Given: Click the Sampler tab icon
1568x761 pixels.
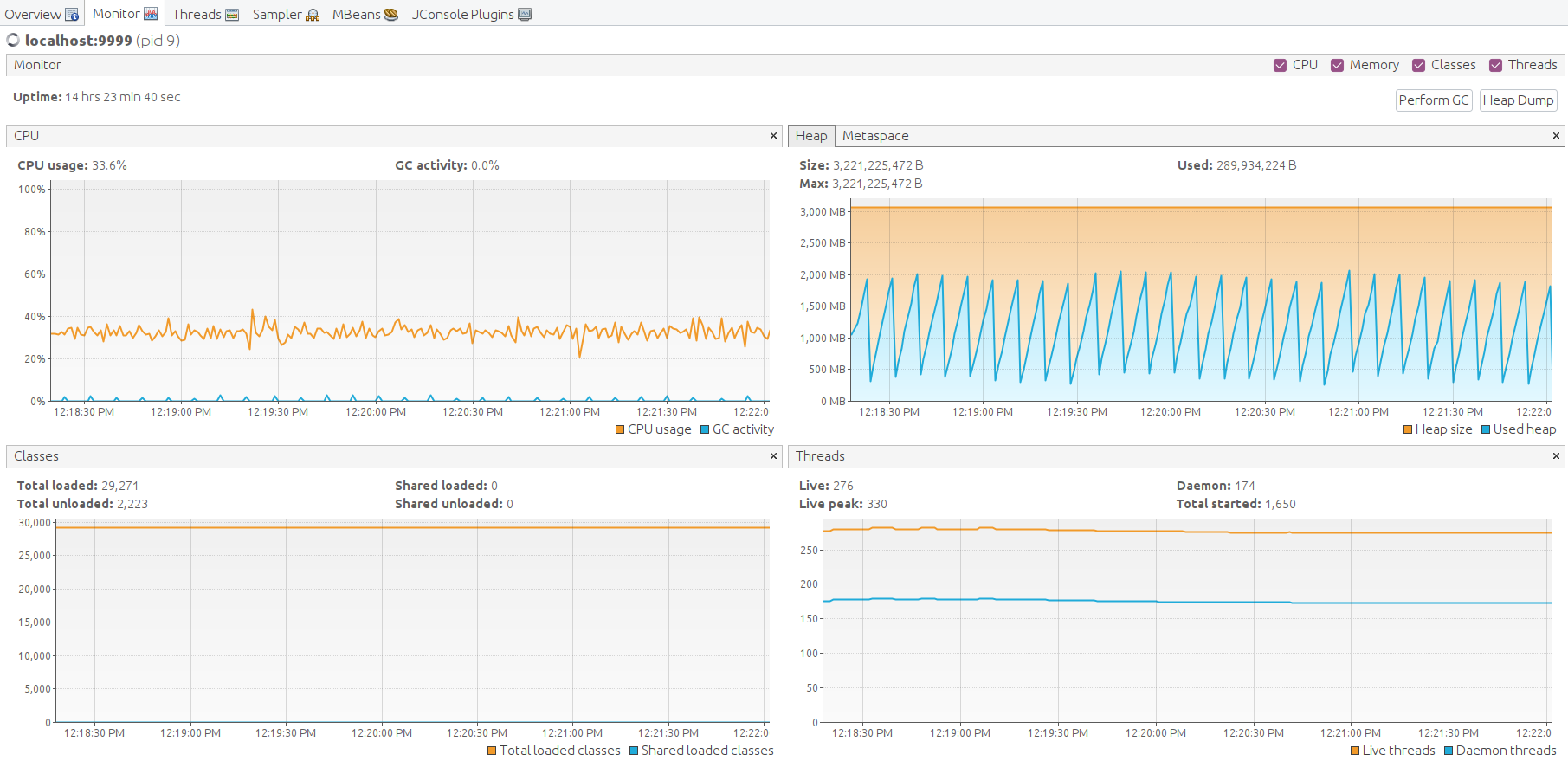Looking at the screenshot, I should tap(313, 15).
